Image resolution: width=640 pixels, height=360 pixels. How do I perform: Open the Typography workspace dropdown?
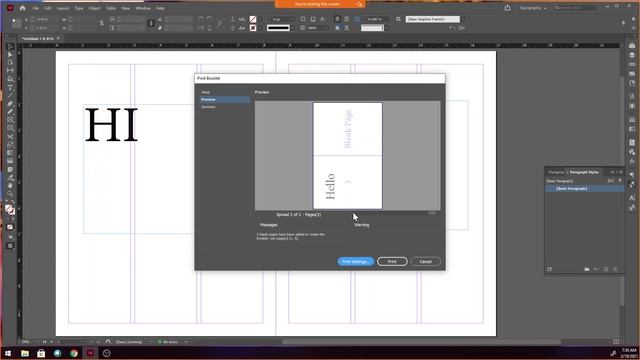tap(533, 8)
